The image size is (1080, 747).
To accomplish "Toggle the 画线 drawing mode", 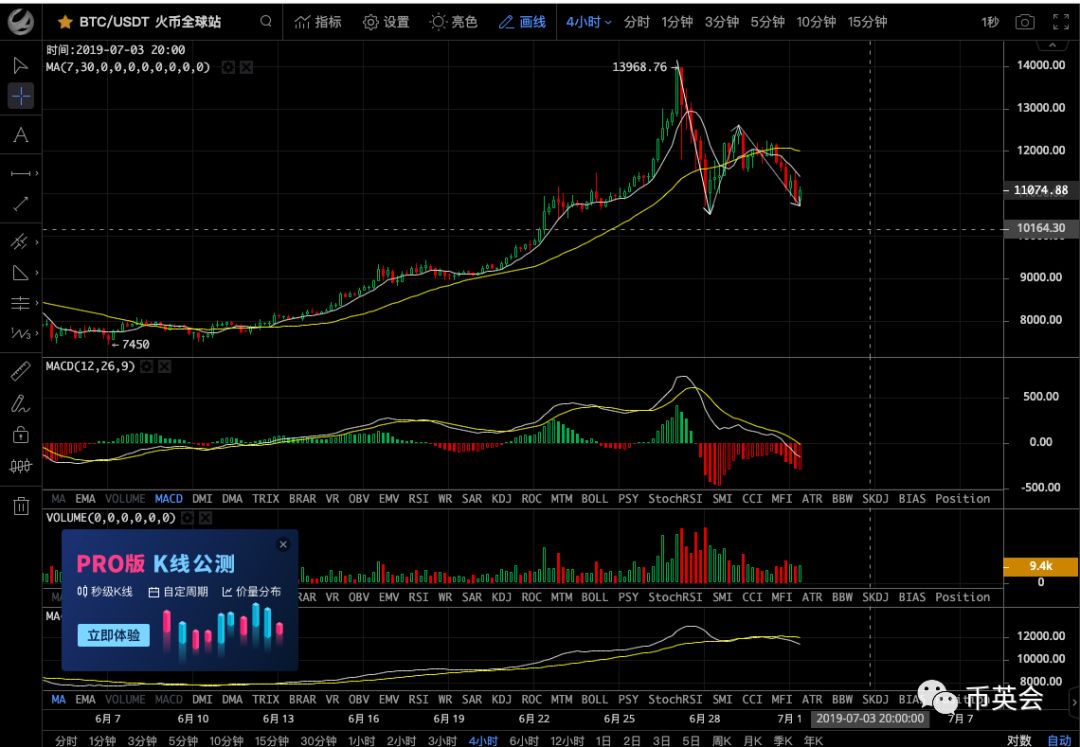I will (x=522, y=22).
